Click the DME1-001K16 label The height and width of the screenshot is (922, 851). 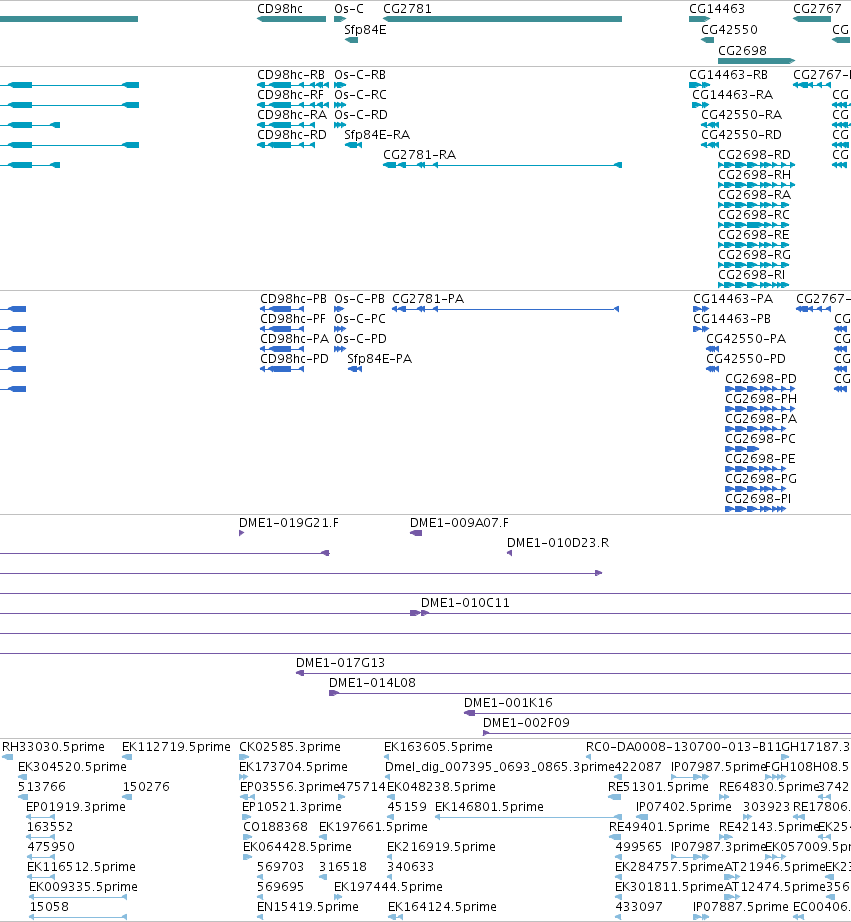[508, 703]
